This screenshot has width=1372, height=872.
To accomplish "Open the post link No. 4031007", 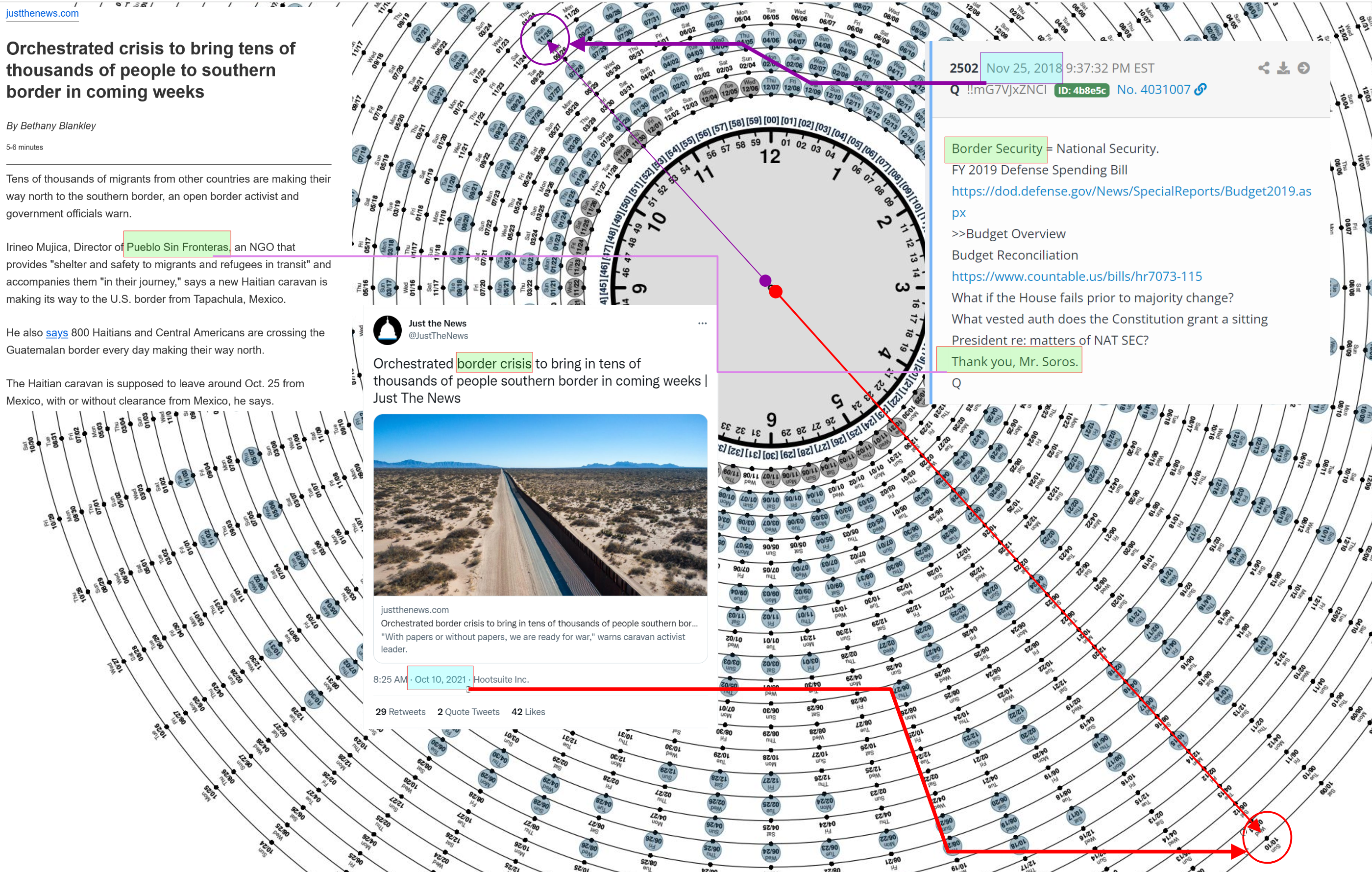I will pyautogui.click(x=1153, y=90).
